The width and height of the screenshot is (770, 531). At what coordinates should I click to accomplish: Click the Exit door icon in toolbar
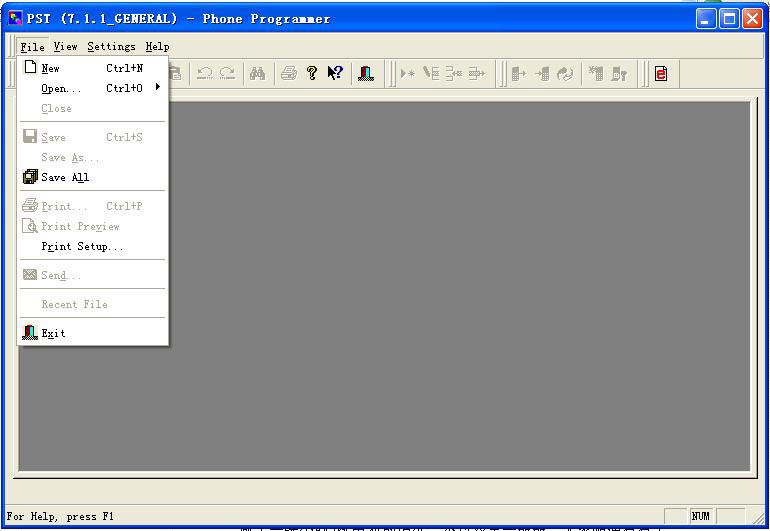(x=366, y=73)
